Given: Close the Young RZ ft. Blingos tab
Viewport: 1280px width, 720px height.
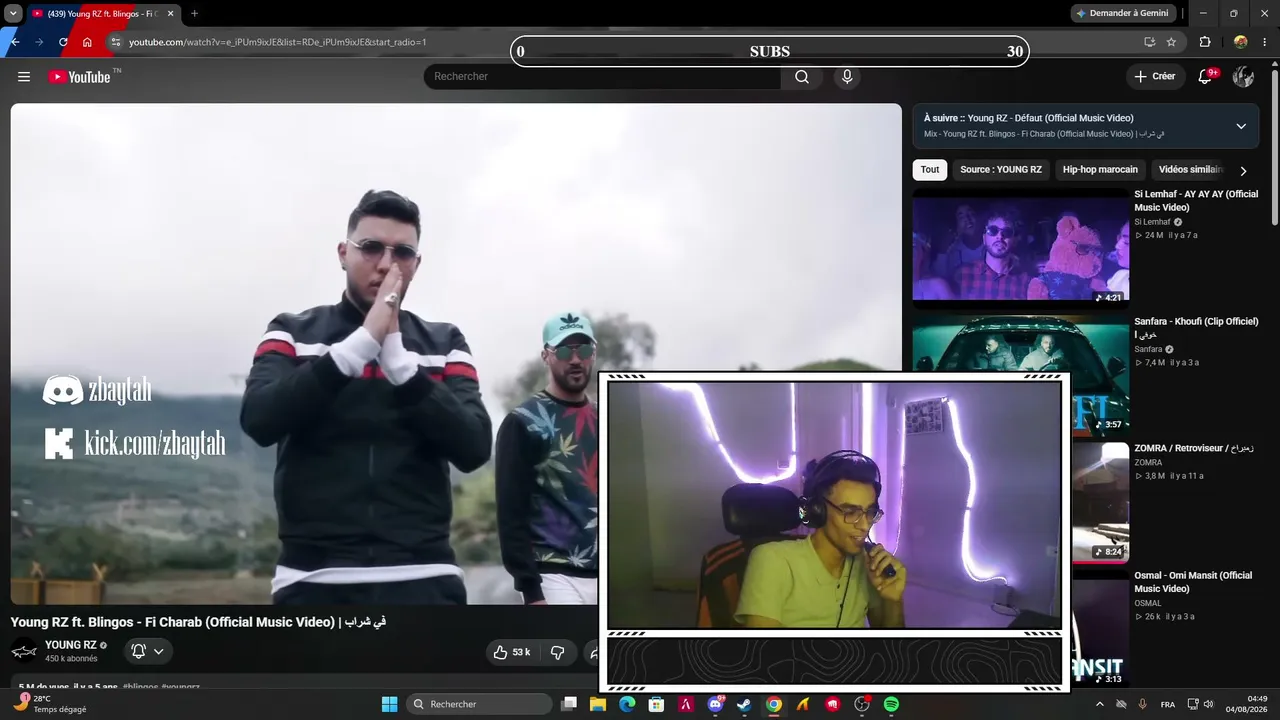Looking at the screenshot, I should (x=169, y=13).
